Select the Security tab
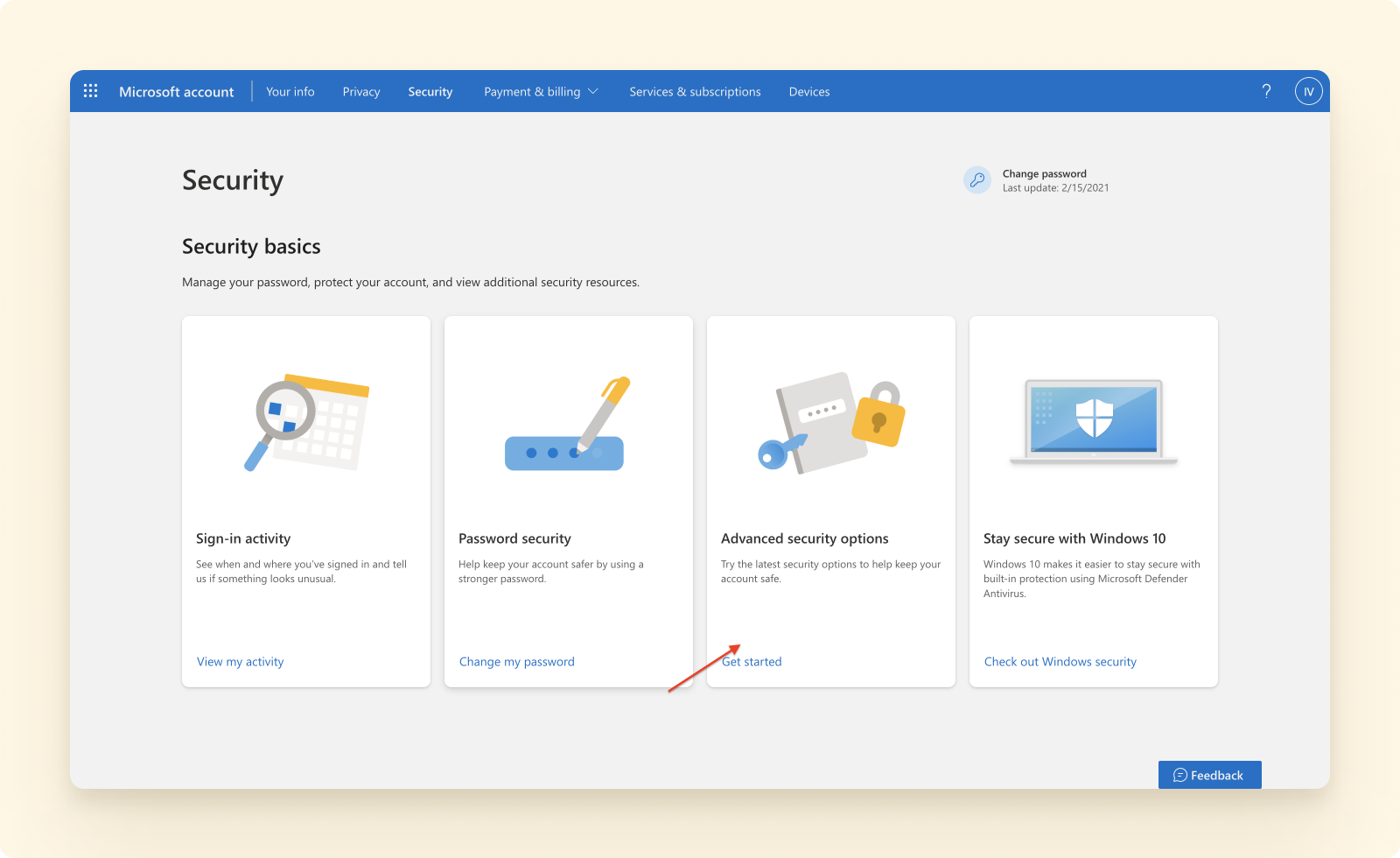The image size is (1400, 858). pos(430,91)
